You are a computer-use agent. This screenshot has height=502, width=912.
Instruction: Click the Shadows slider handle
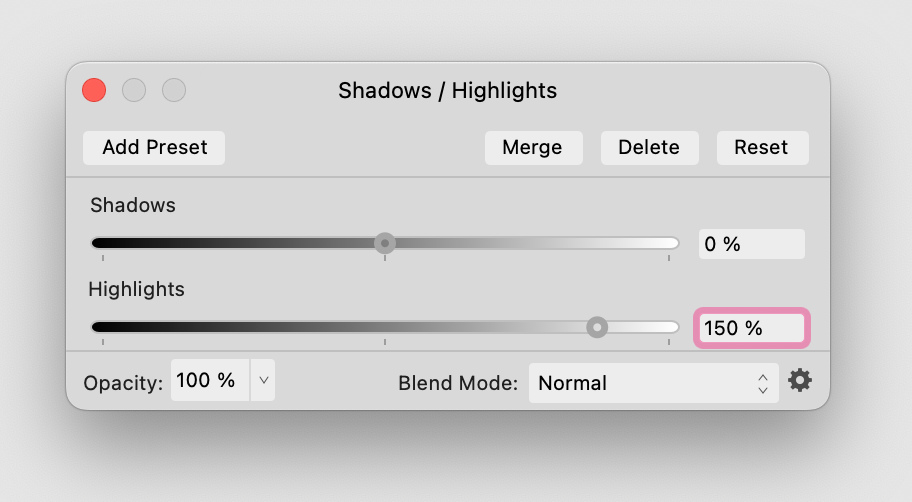(384, 243)
